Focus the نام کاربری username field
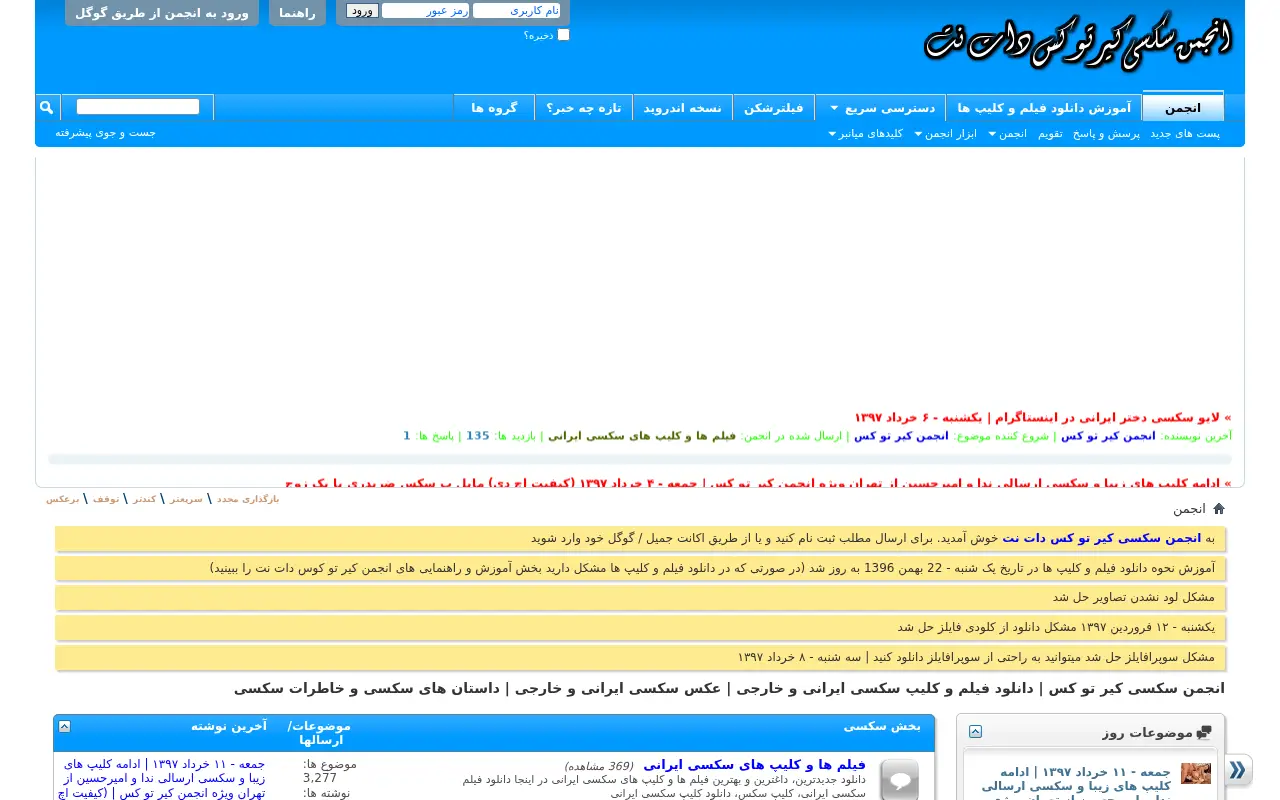Screen dimensions: 1280x800 516,10
